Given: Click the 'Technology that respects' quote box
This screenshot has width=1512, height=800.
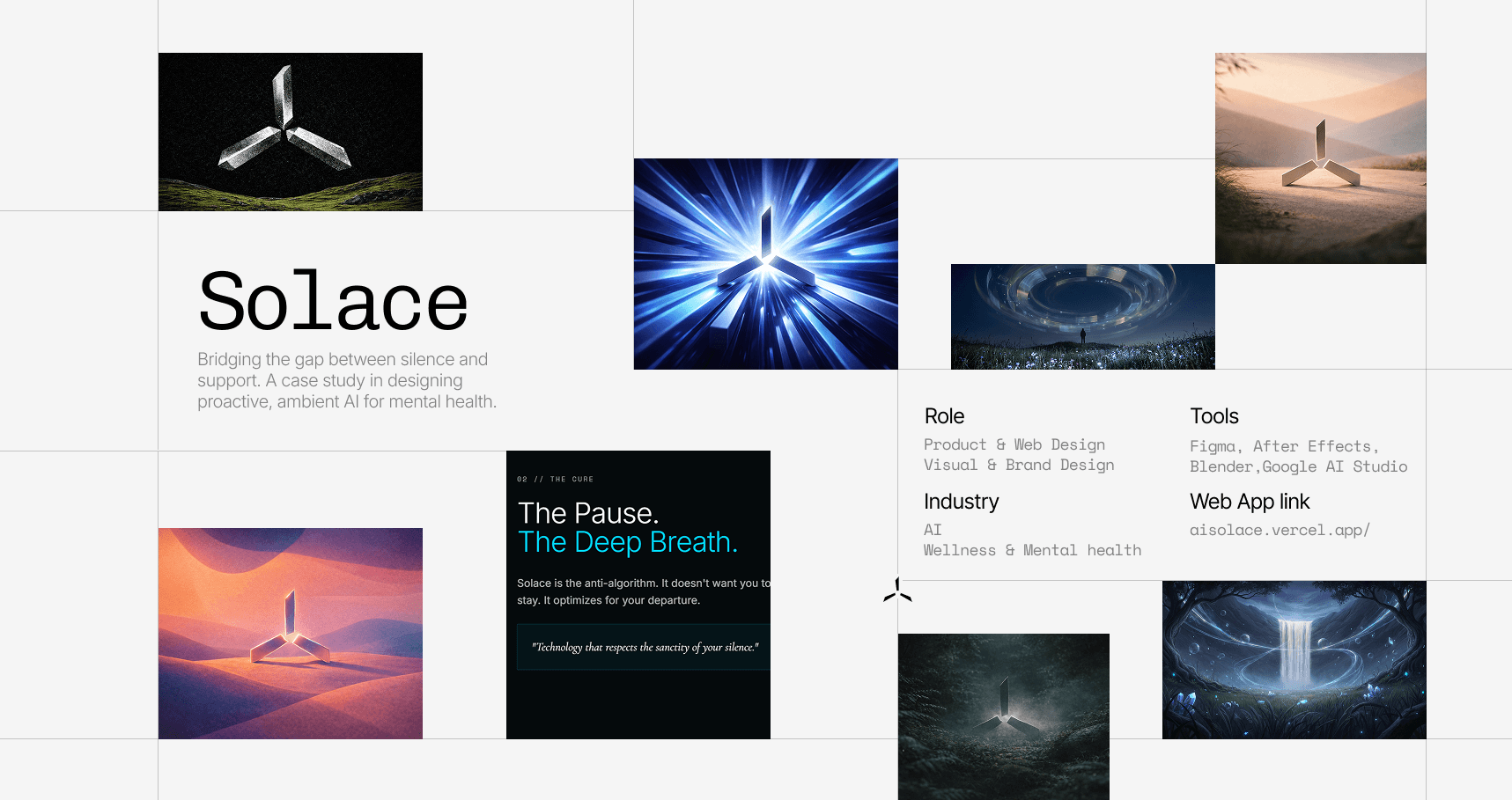Looking at the screenshot, I should 644,647.
